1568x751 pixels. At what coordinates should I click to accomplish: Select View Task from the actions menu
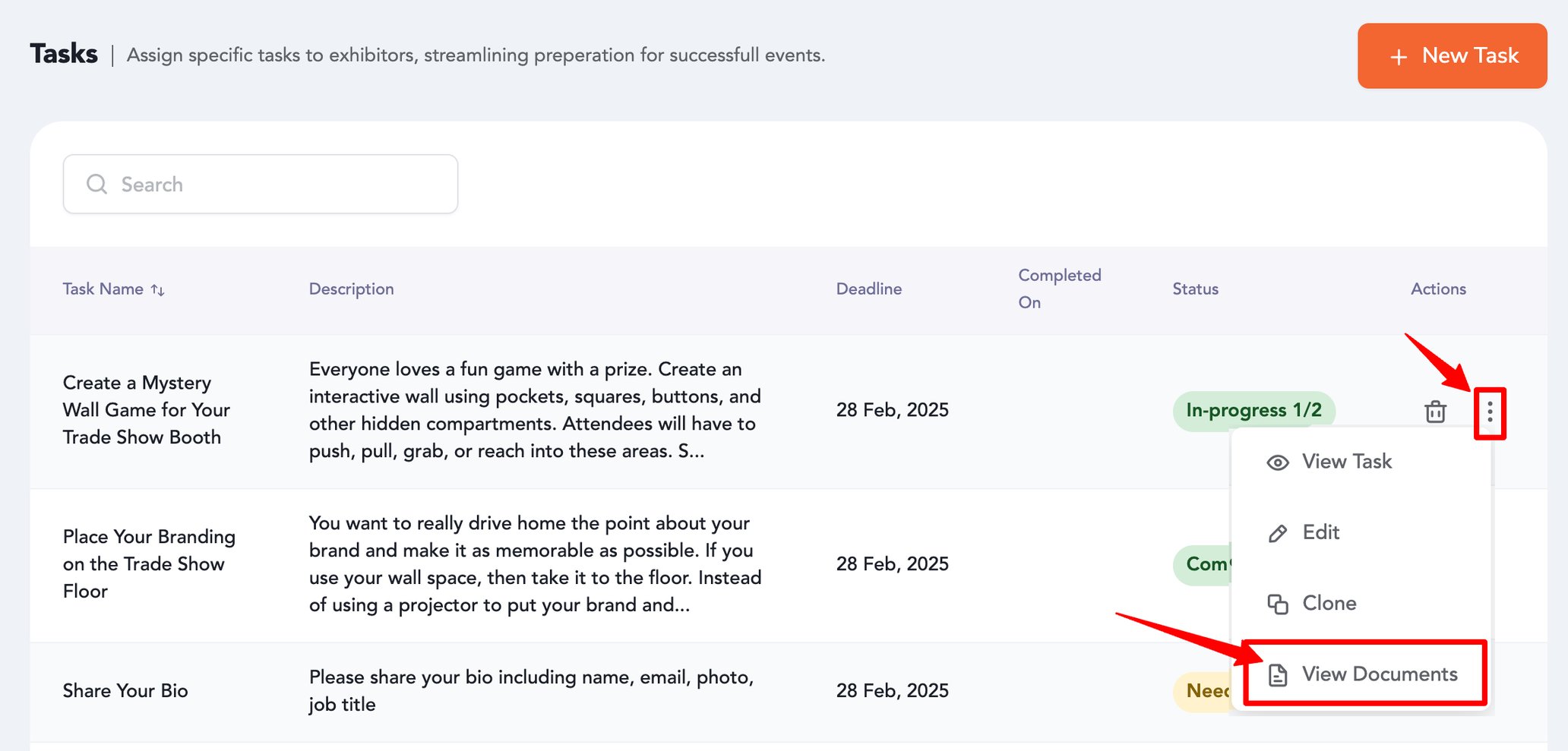[x=1347, y=462]
